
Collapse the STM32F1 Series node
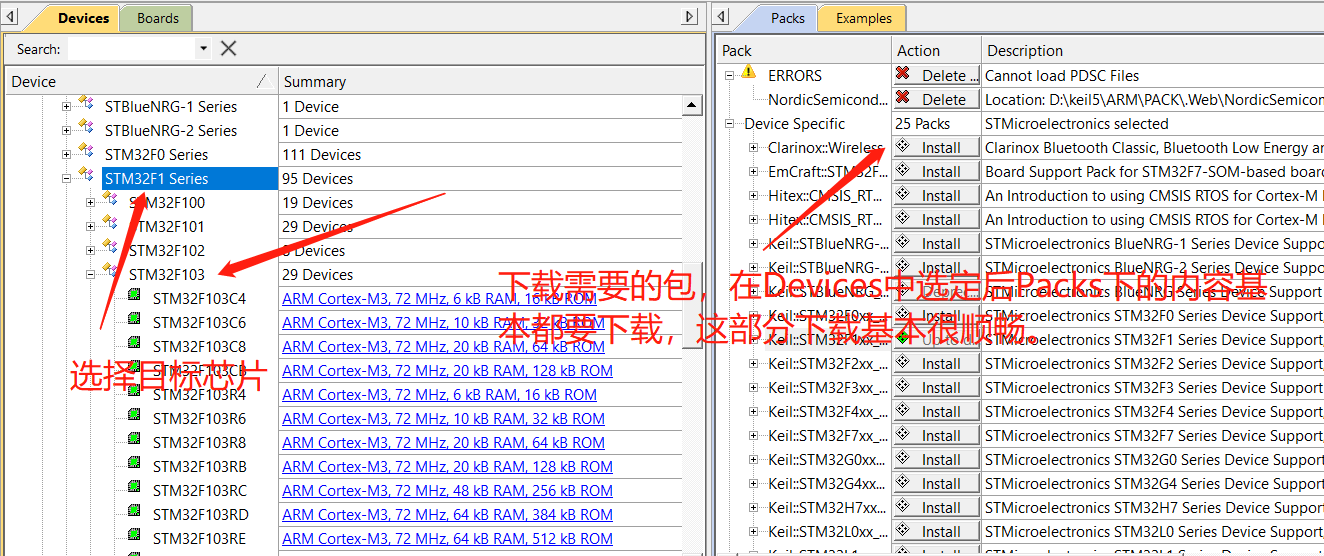(66, 178)
